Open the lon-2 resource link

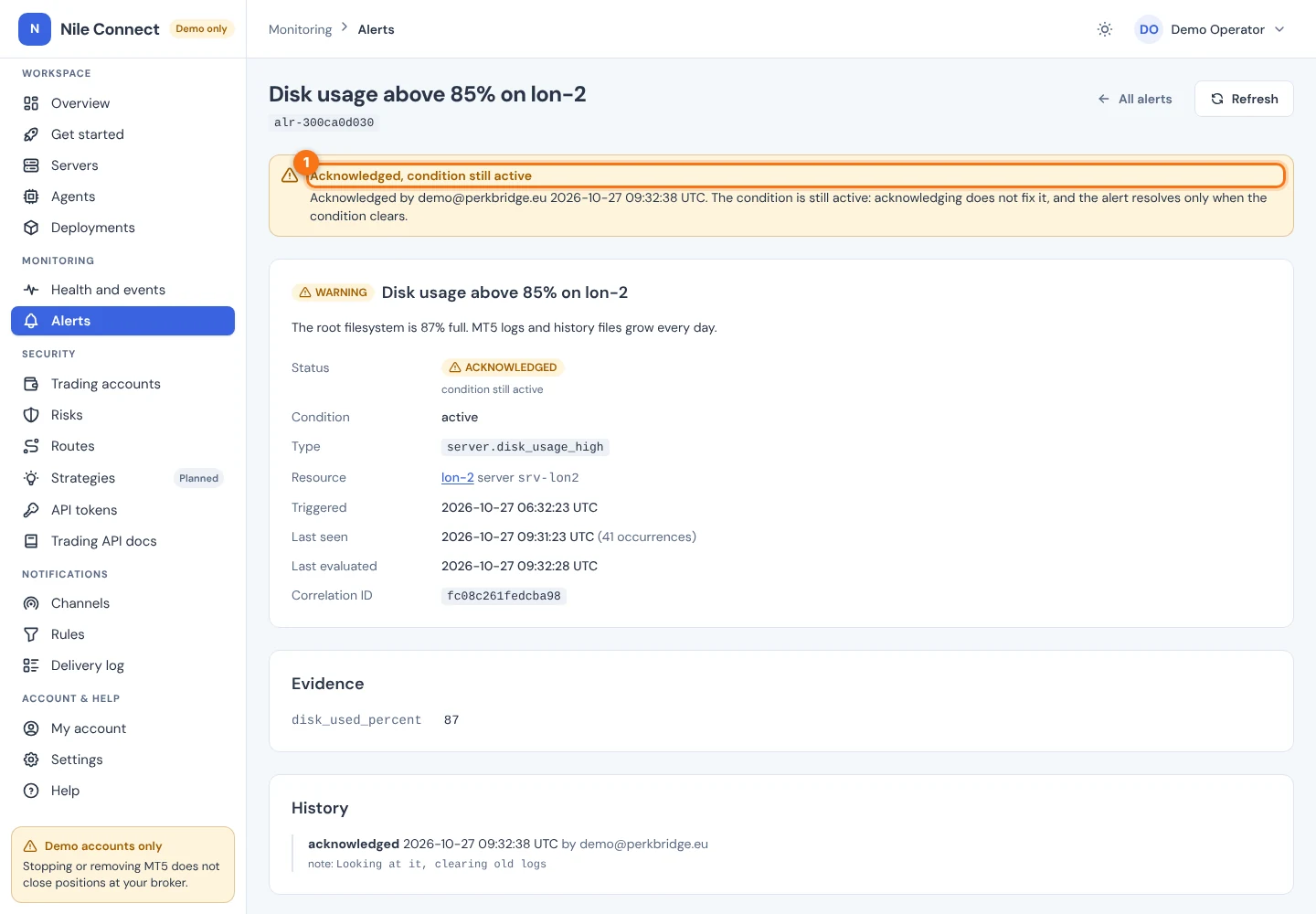click(x=457, y=477)
